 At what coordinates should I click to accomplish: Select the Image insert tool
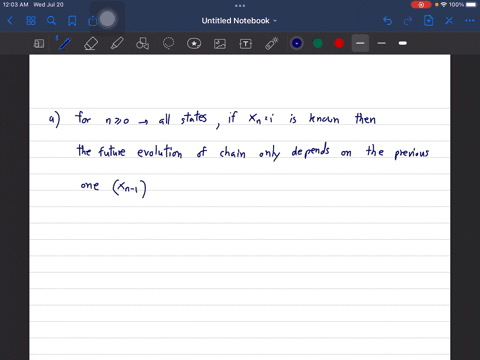(220, 44)
